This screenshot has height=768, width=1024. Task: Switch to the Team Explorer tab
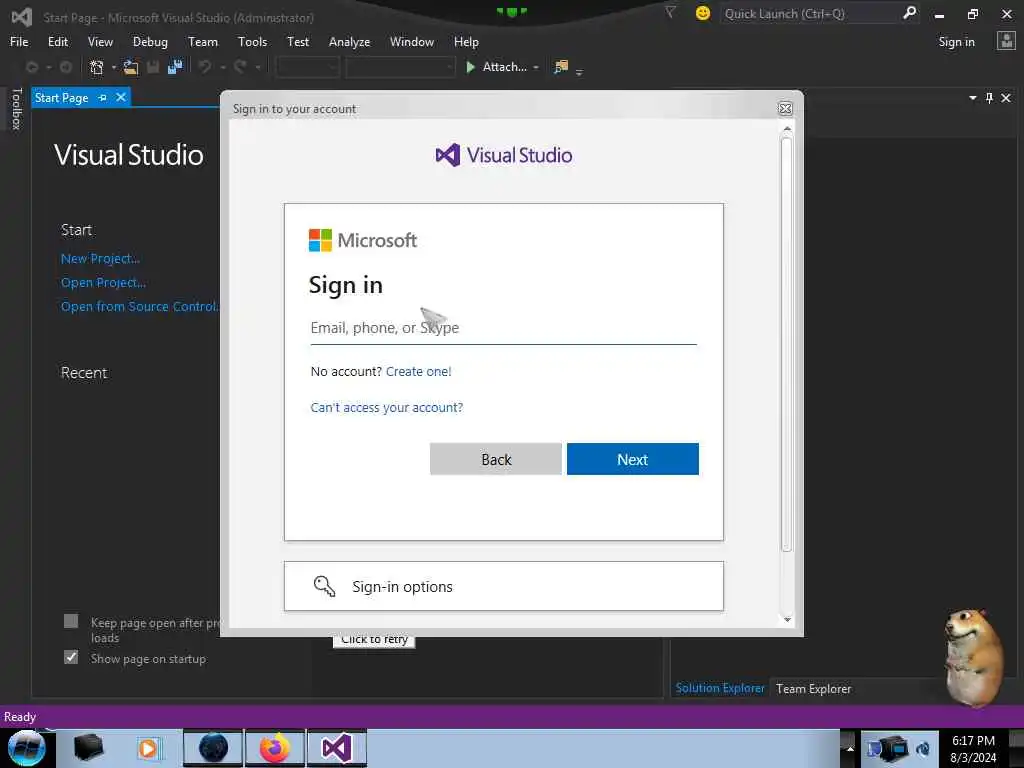click(813, 688)
